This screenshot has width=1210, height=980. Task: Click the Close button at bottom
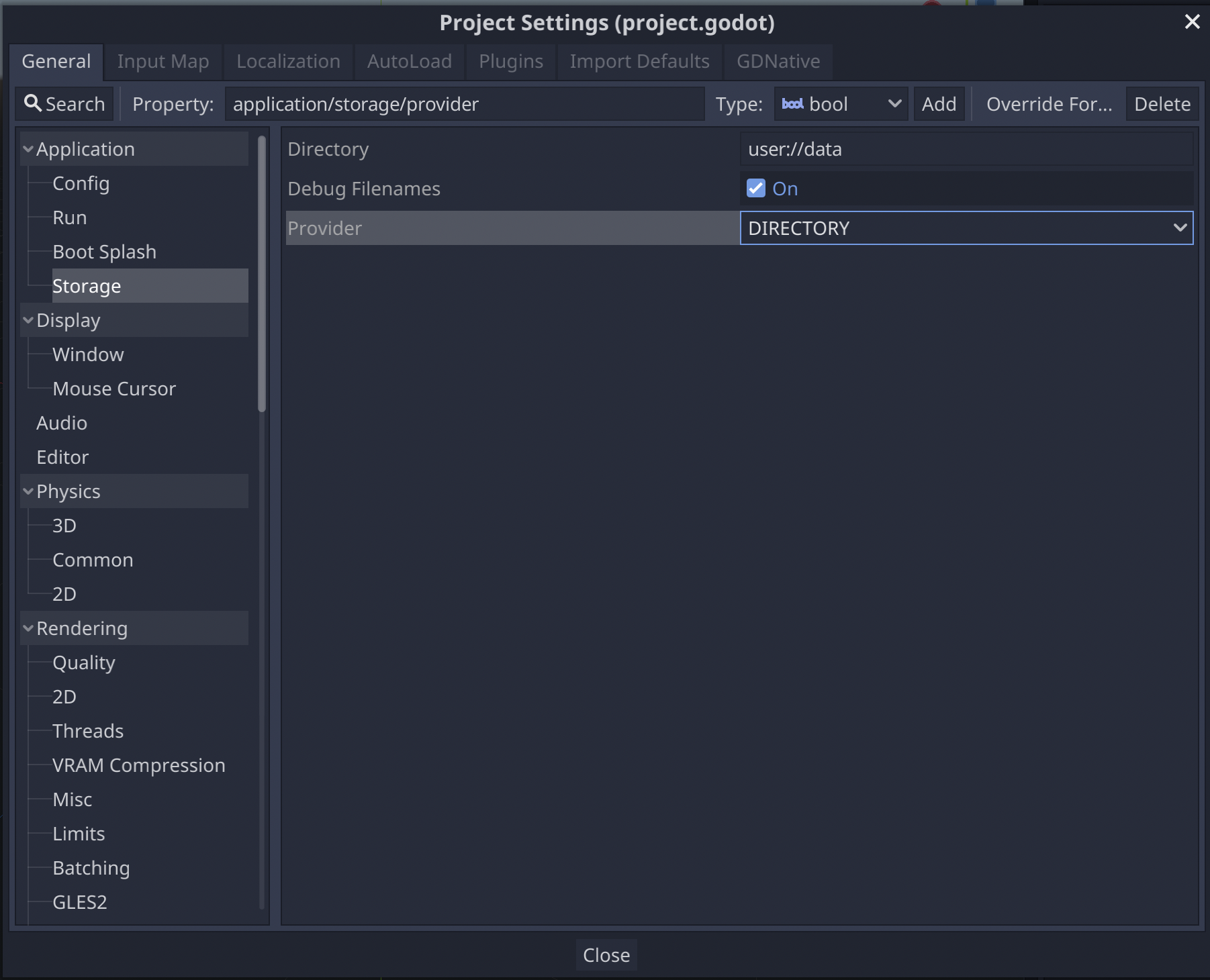tap(606, 954)
